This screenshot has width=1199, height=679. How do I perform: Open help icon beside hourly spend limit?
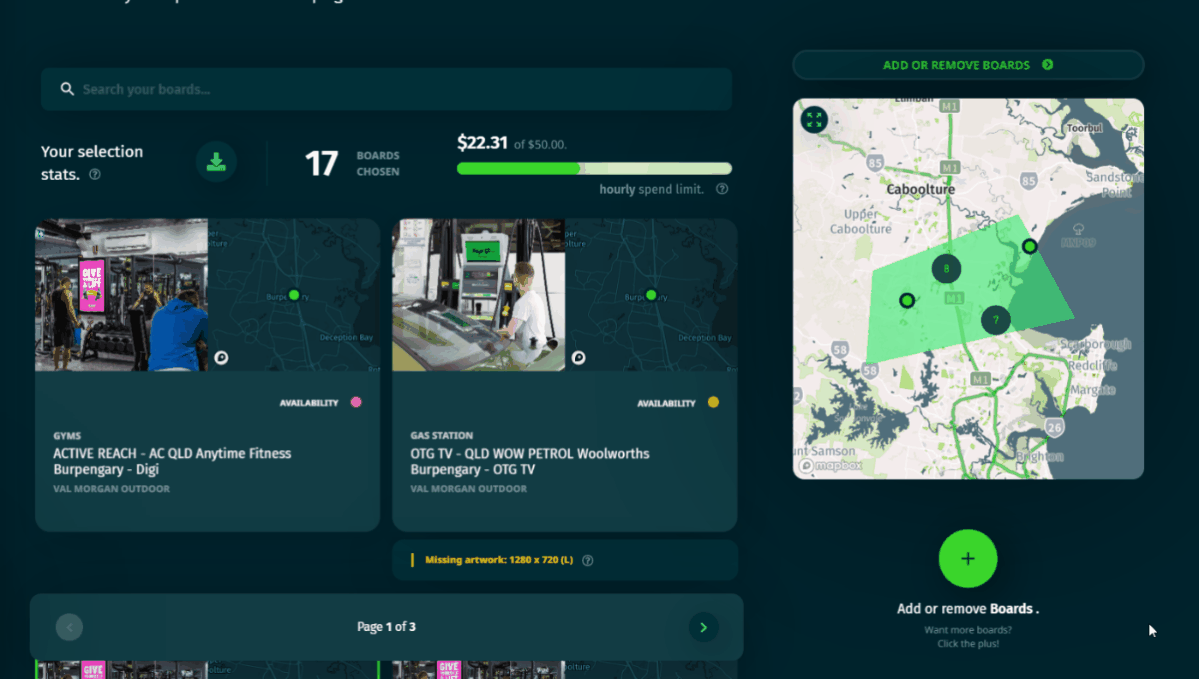click(x=722, y=189)
